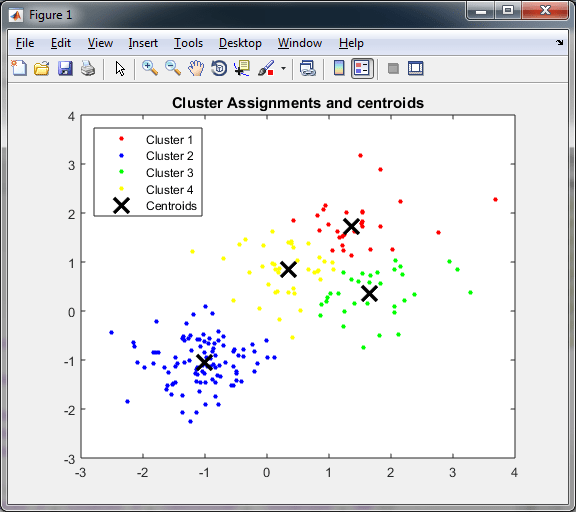
Task: Activate the Zoom Out tool
Action: point(173,68)
